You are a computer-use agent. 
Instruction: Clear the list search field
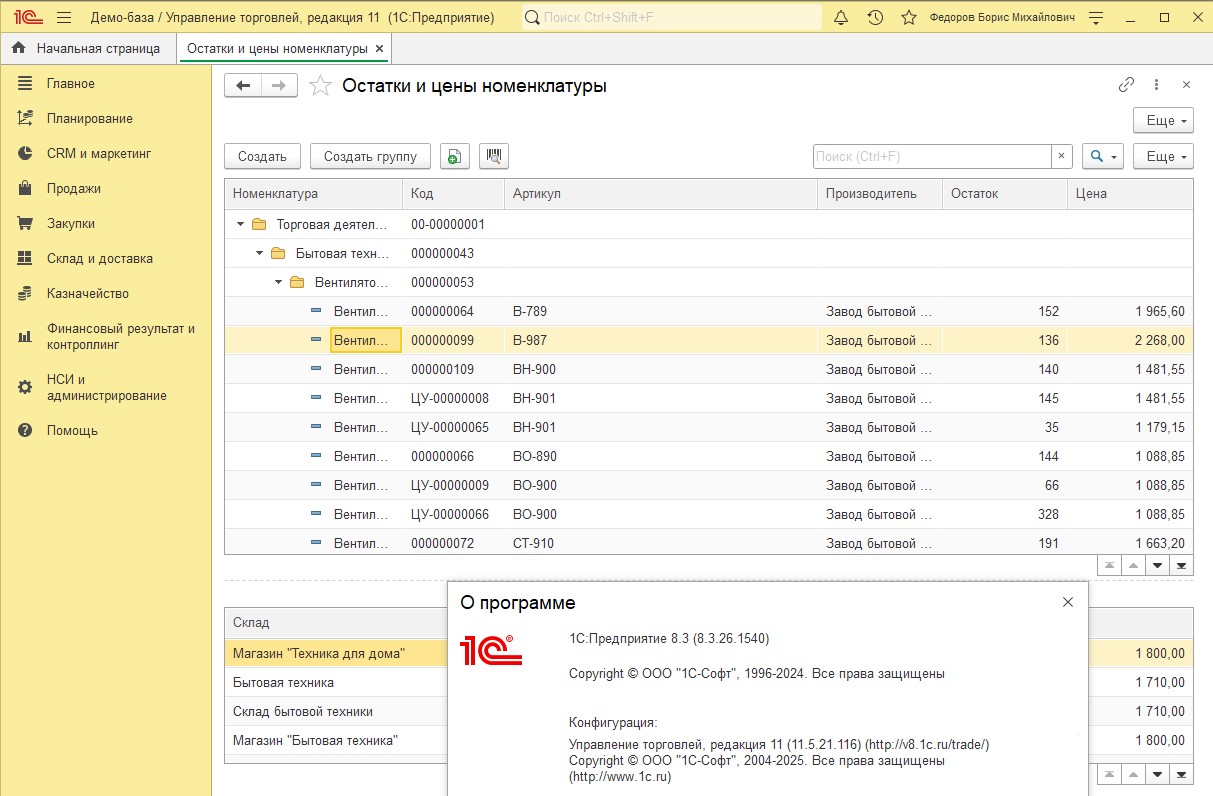coord(1062,156)
